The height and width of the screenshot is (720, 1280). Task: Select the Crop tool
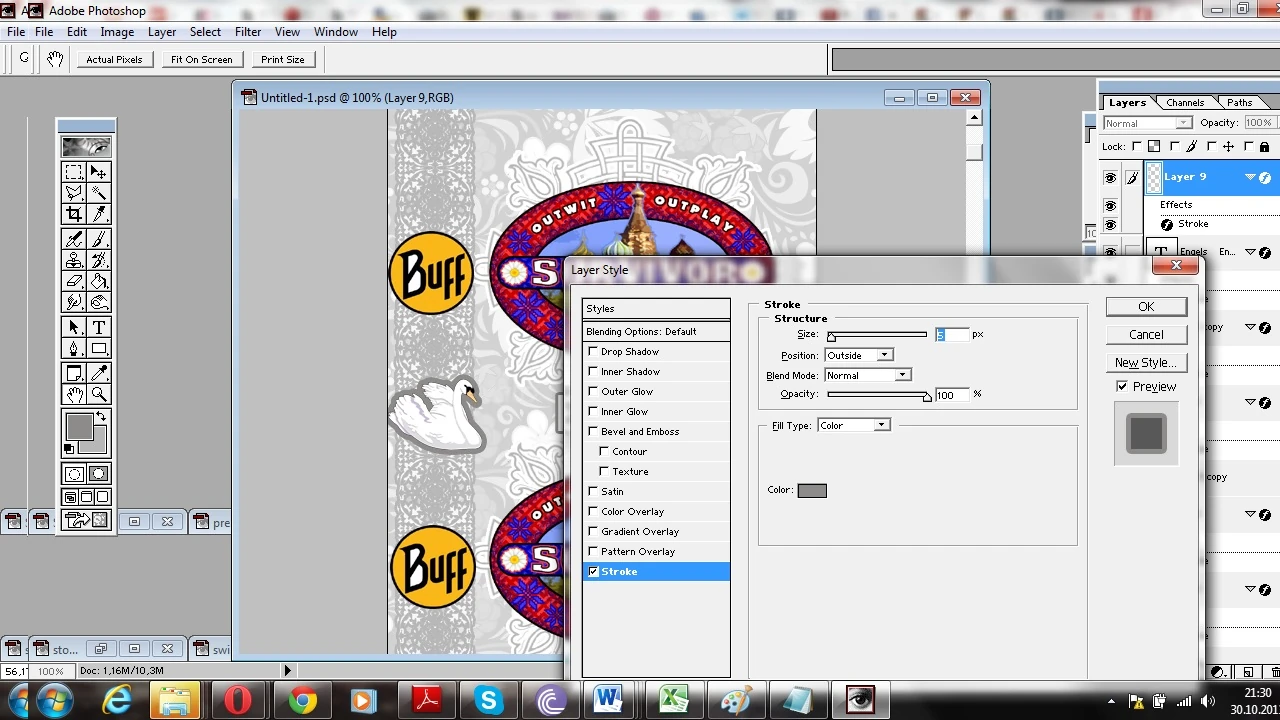[x=74, y=214]
